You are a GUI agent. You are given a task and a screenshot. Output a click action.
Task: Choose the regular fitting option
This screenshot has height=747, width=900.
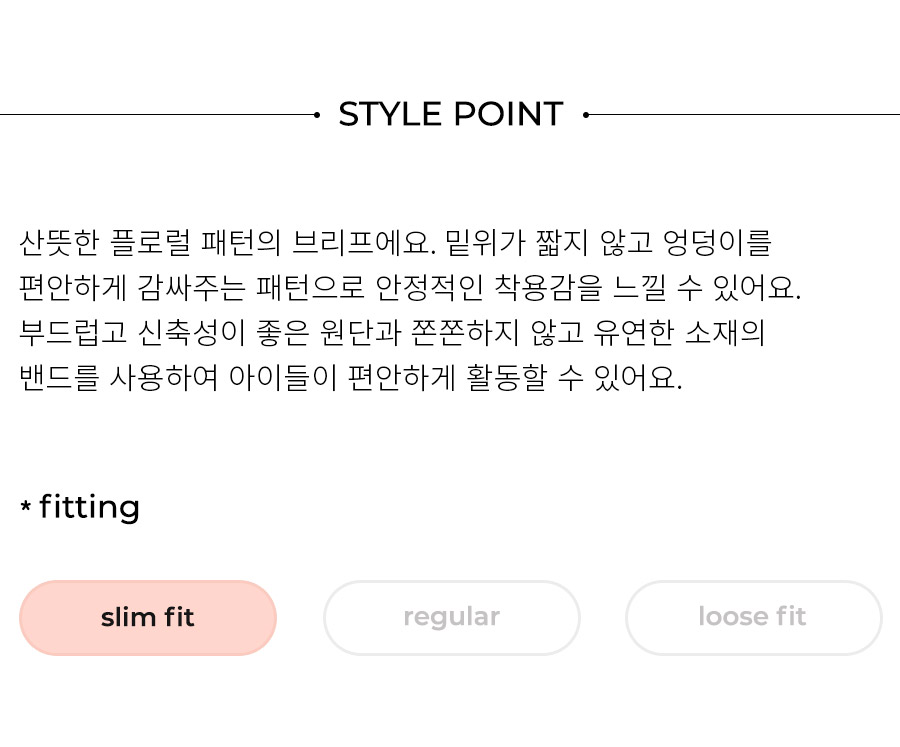[452, 617]
